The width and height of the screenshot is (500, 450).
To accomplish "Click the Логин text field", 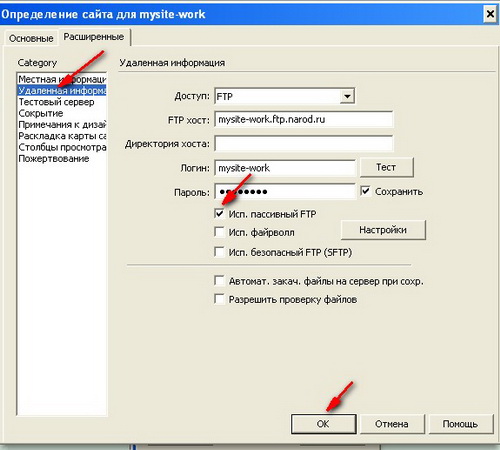I will (285, 168).
